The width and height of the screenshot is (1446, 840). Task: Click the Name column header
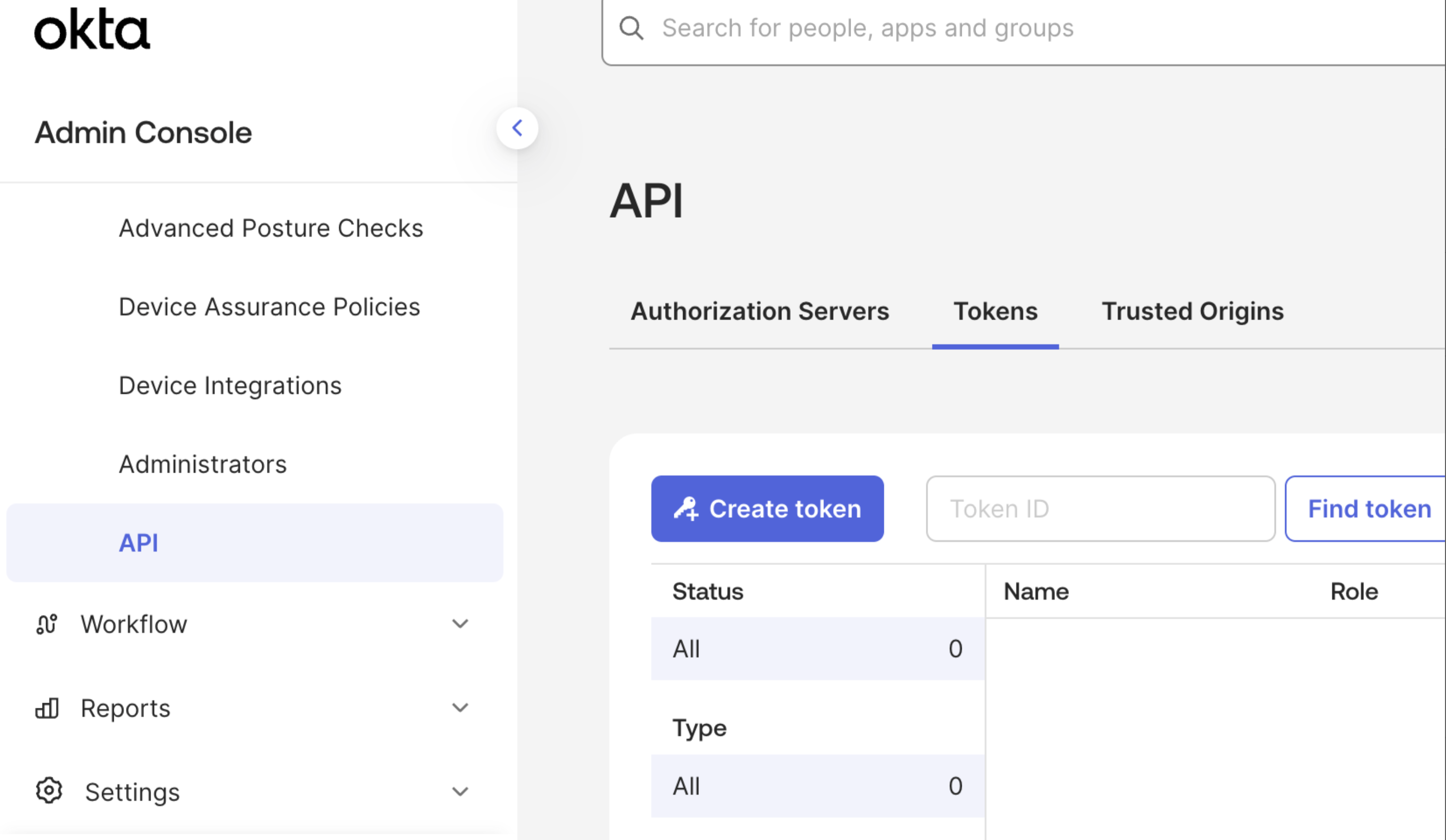pos(1036,592)
